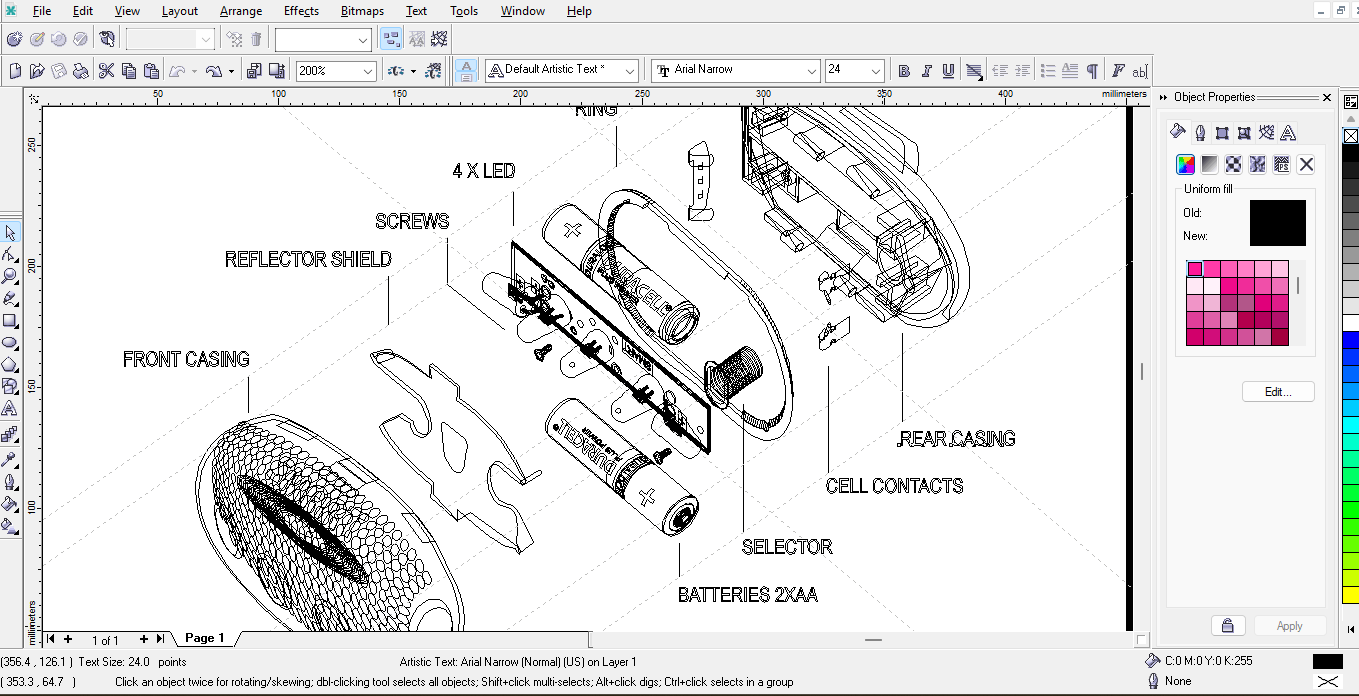Add a page after the last page

point(144,639)
